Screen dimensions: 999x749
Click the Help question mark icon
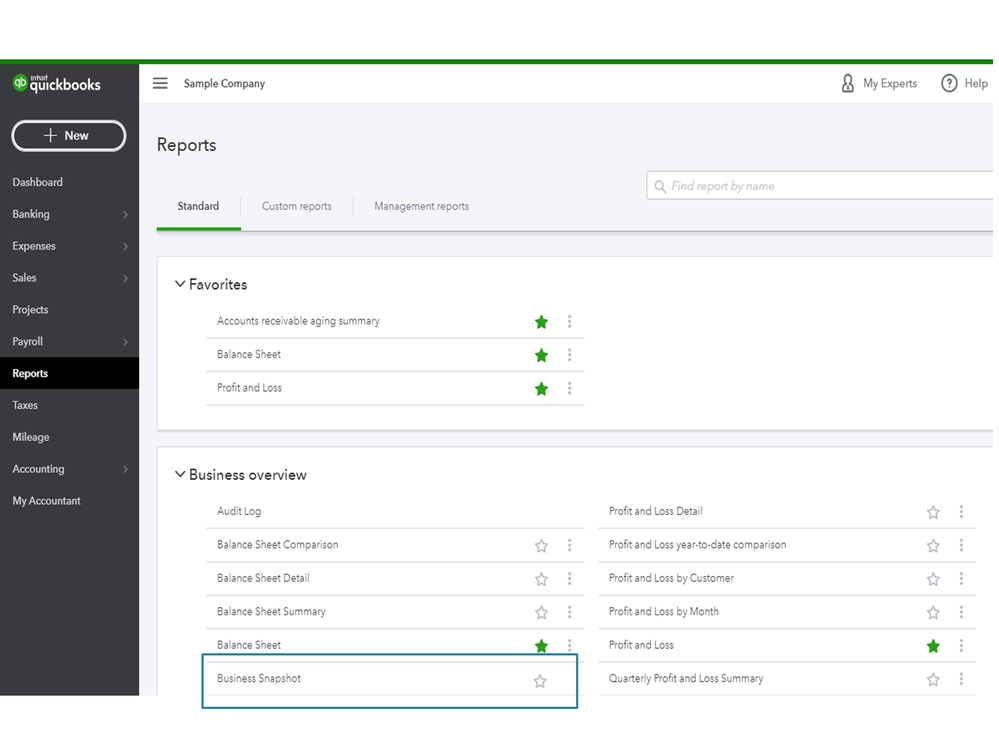point(949,84)
